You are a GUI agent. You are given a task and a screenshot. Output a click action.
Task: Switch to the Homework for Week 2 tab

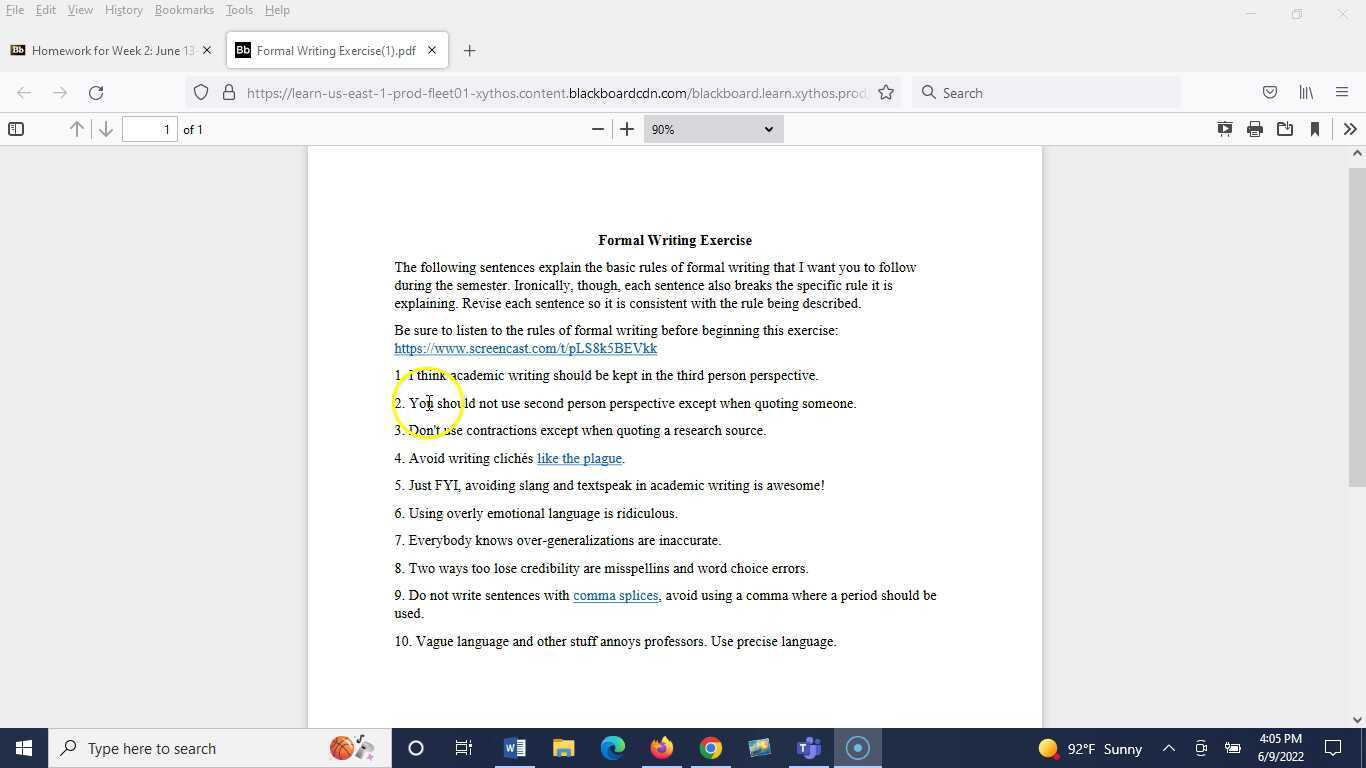(110, 50)
